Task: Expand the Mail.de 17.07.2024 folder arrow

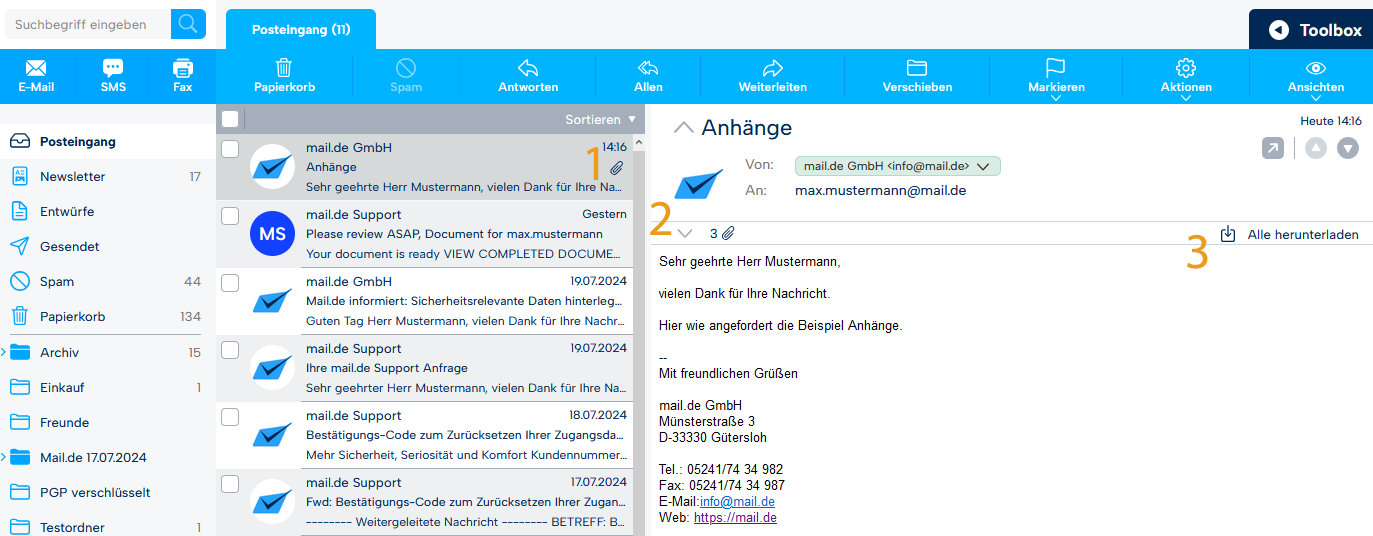Action: [x=4, y=457]
